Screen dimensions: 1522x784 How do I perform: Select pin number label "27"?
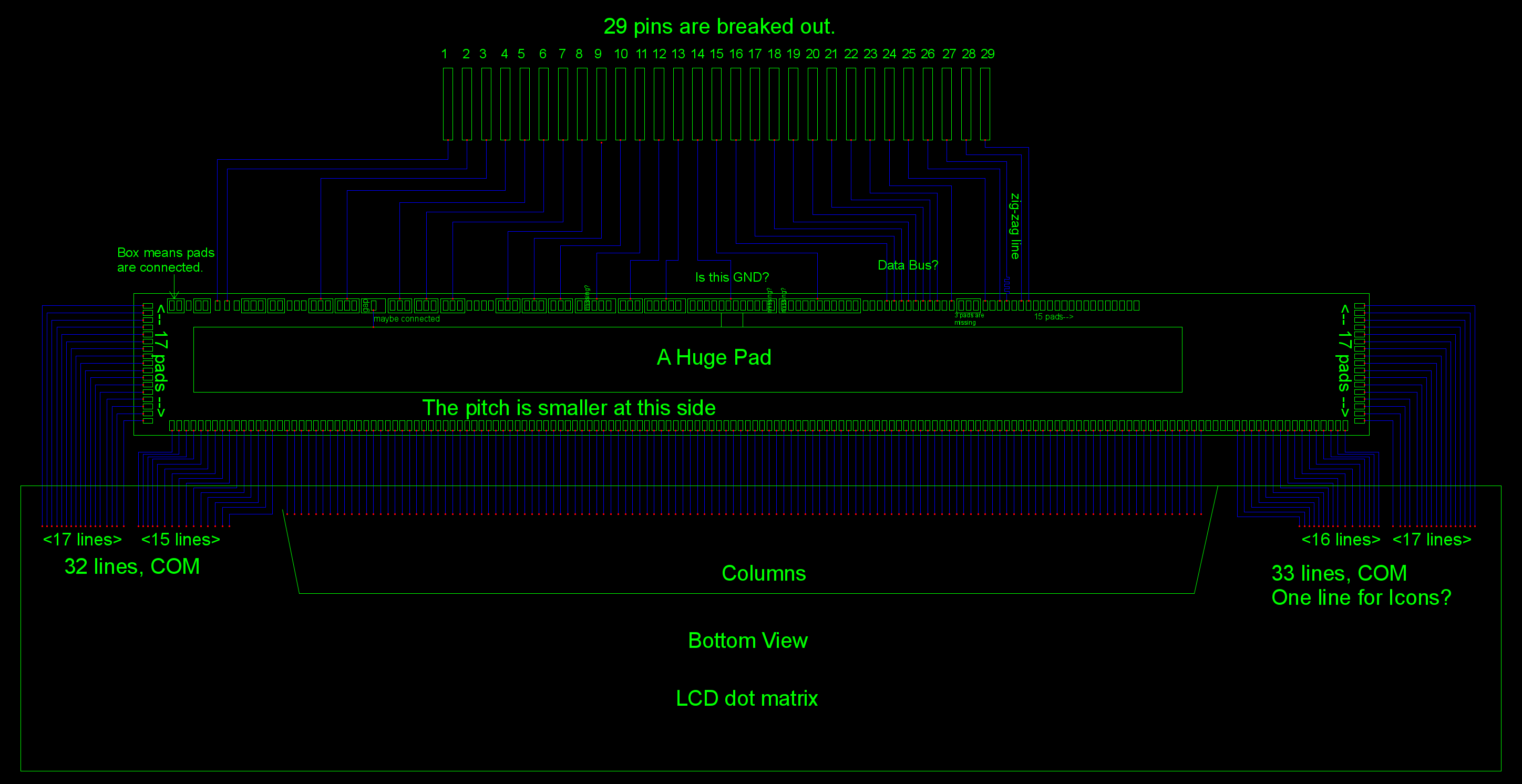click(x=949, y=54)
